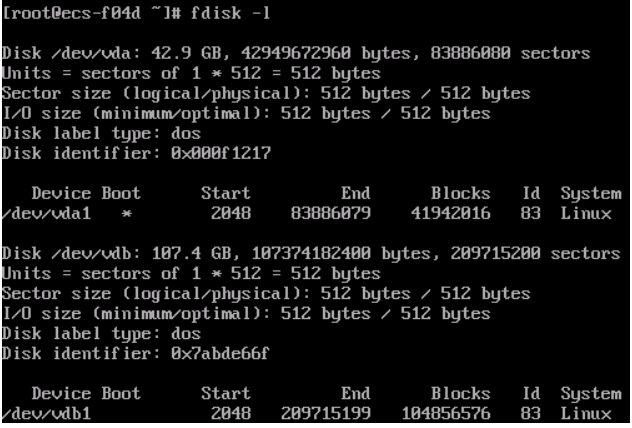
Task: Select disk identifier 0x000f1217 text
Action: [x=221, y=153]
